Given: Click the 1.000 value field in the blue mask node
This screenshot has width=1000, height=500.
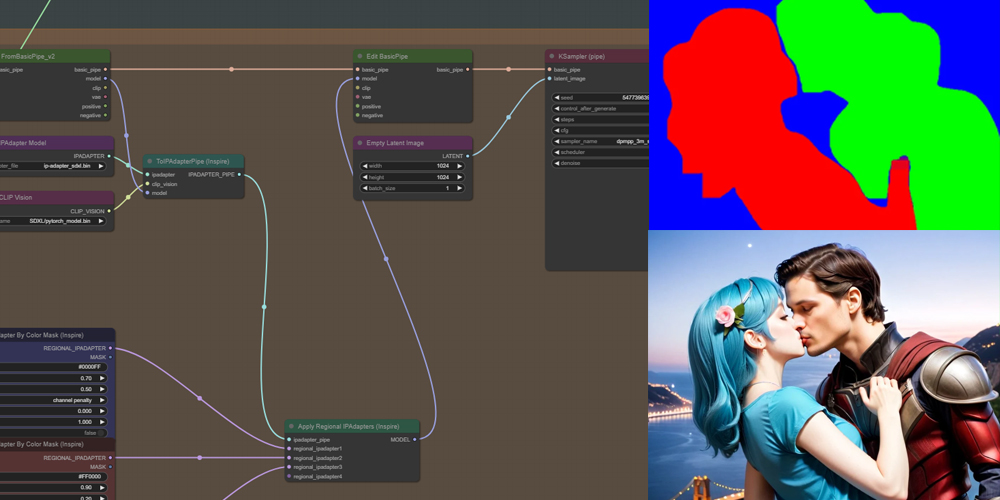Looking at the screenshot, I should coord(54,422).
